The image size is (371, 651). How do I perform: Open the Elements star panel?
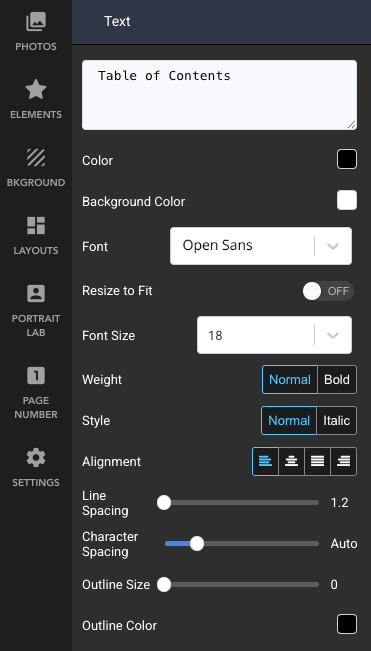pyautogui.click(x=36, y=99)
